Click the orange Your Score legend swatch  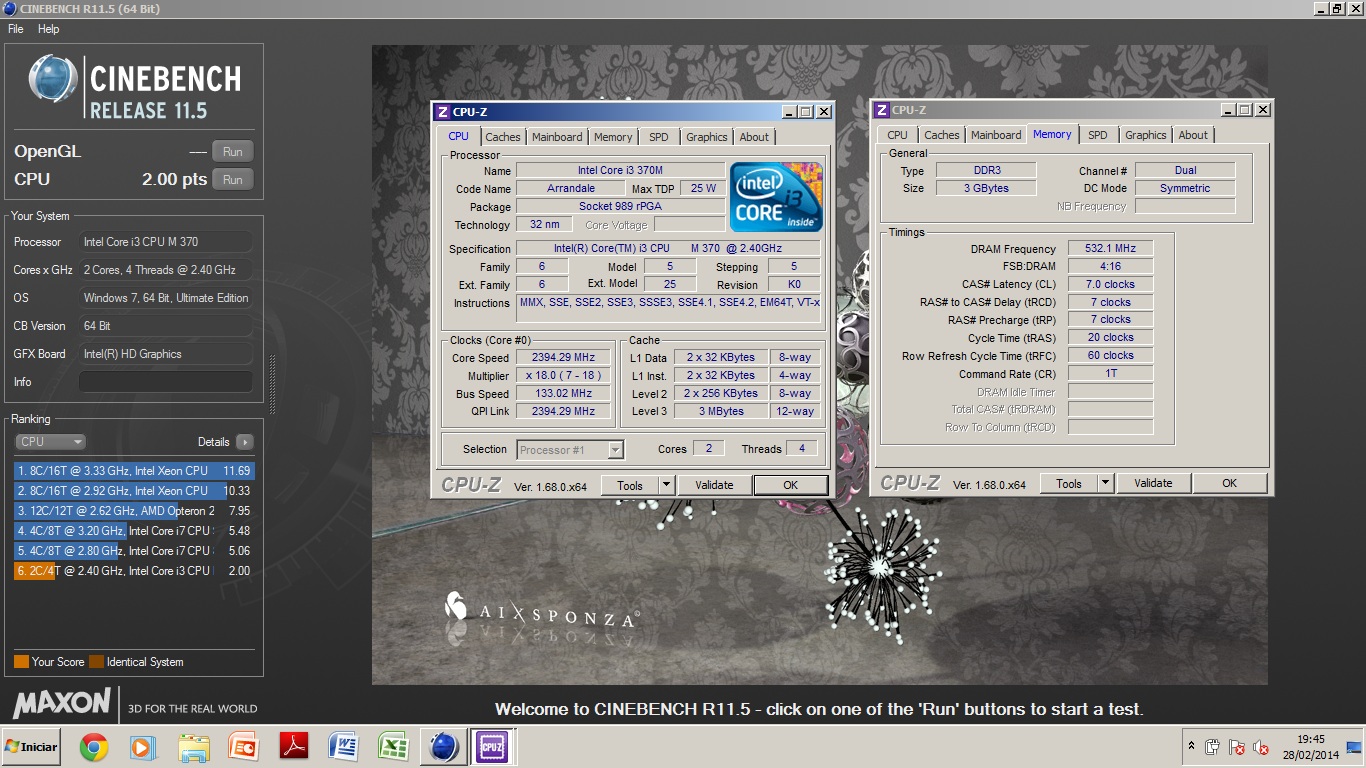(x=21, y=662)
